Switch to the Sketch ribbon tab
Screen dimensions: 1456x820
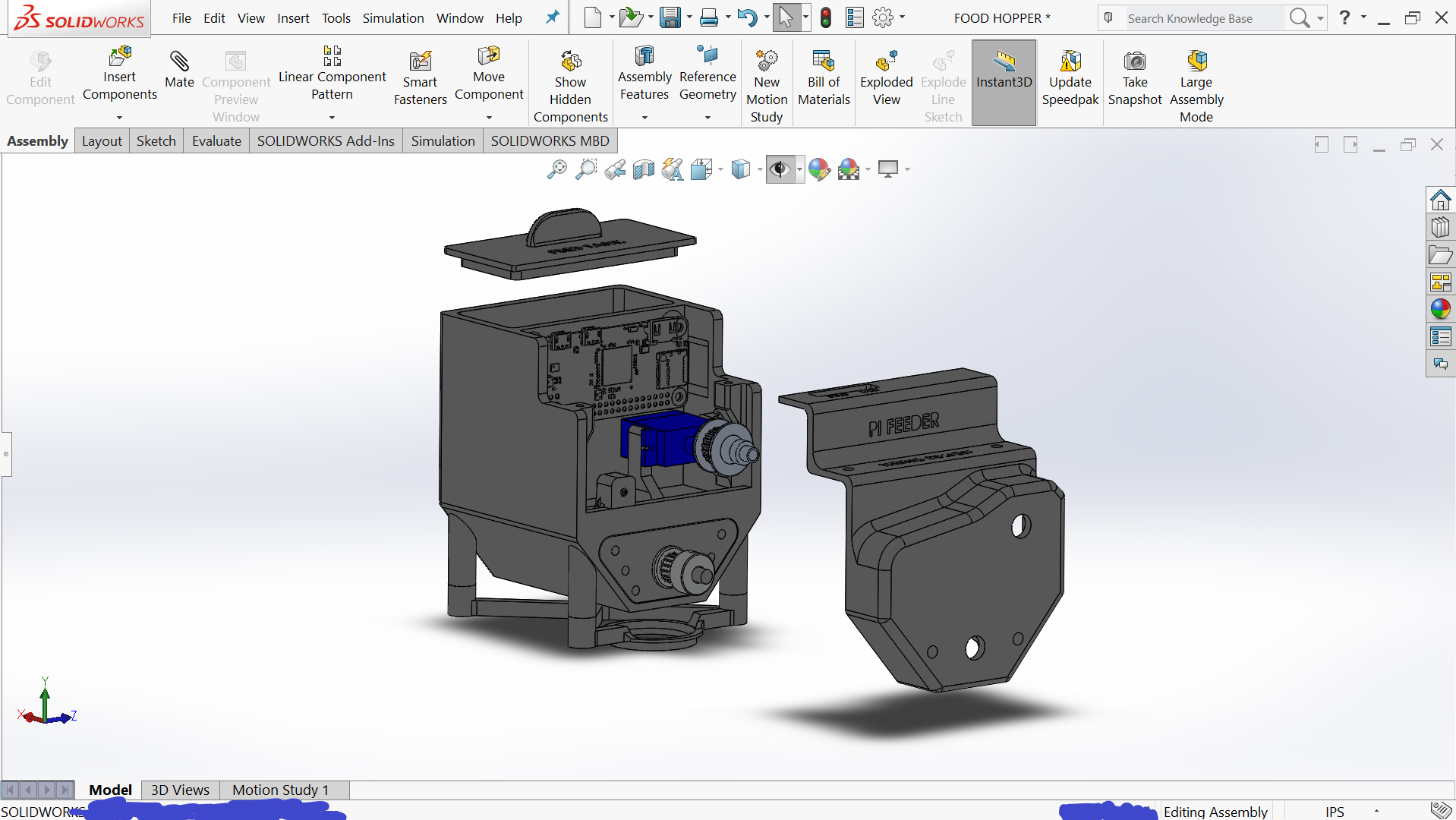[156, 141]
